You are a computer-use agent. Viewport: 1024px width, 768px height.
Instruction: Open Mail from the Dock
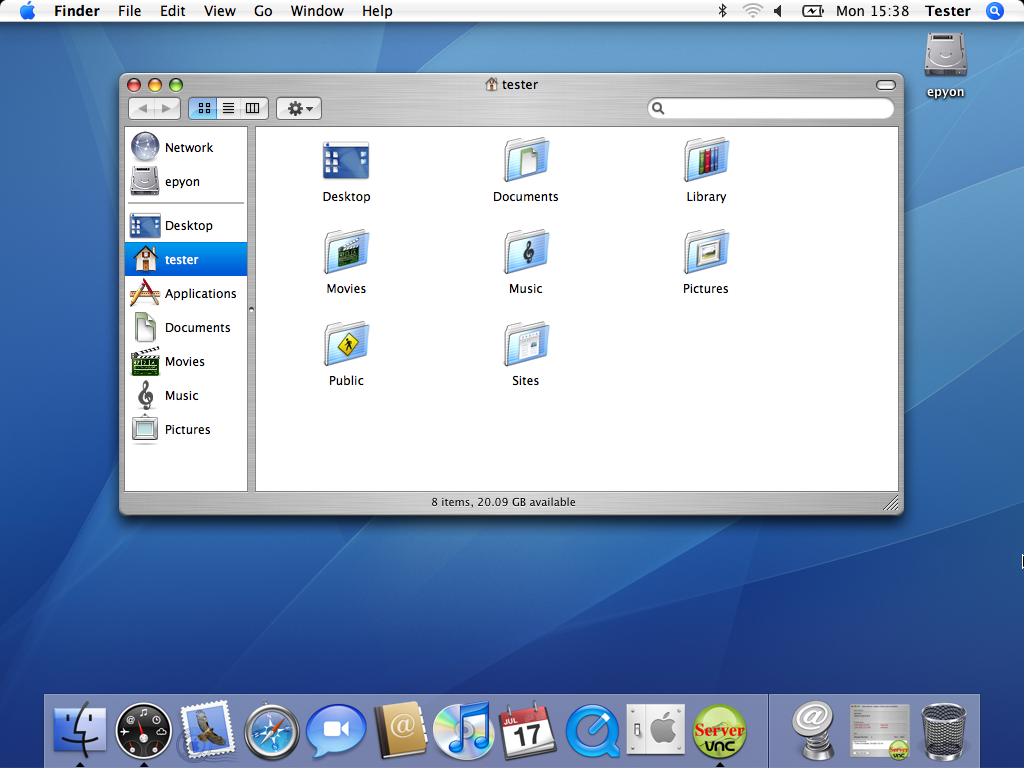207,731
